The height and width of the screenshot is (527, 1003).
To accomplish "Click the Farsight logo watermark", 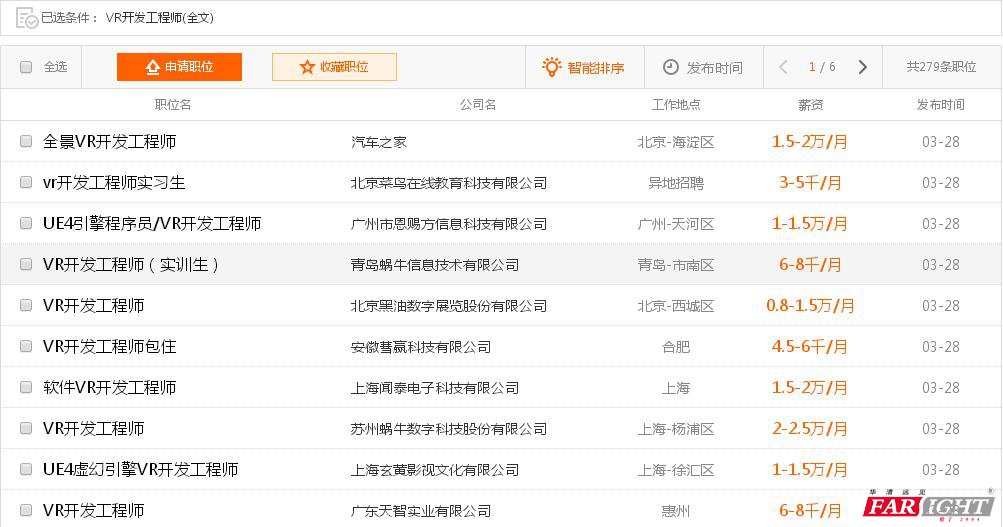I will (x=929, y=505).
